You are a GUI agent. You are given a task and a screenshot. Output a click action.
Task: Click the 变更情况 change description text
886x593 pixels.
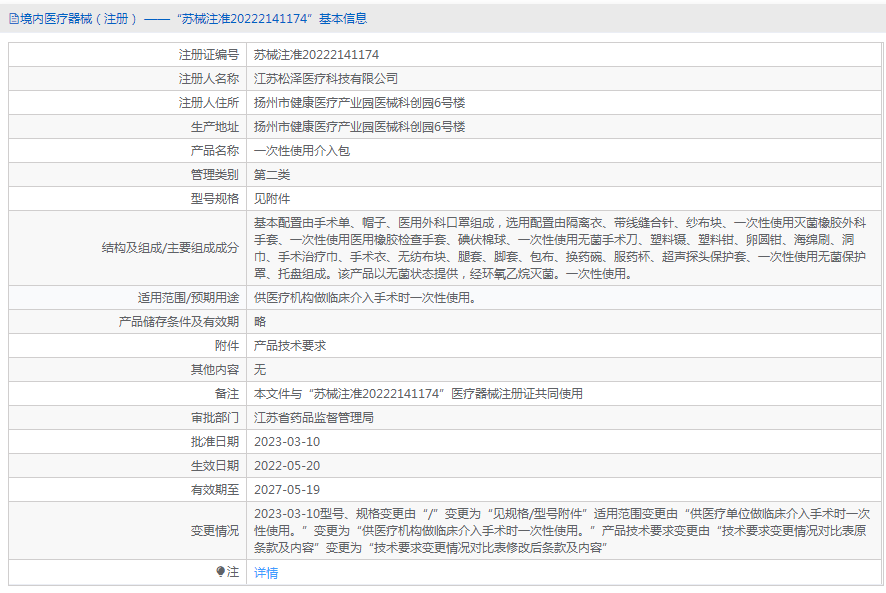pyautogui.click(x=562, y=531)
